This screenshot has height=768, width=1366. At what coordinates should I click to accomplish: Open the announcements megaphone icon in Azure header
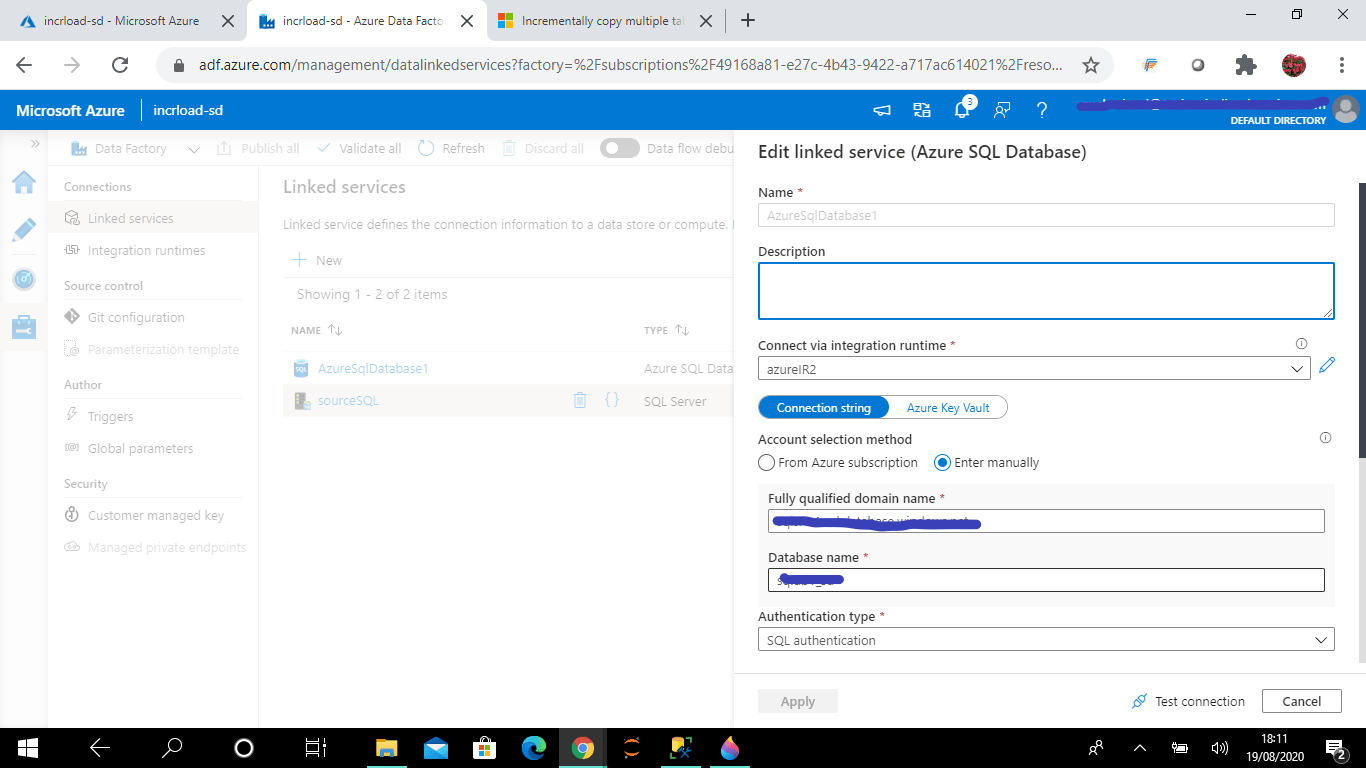pyautogui.click(x=882, y=110)
